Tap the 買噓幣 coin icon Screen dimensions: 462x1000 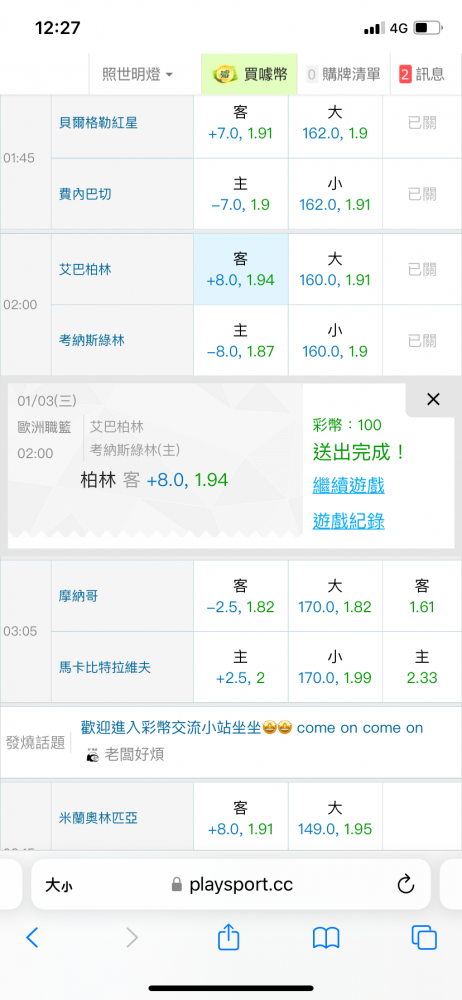225,75
